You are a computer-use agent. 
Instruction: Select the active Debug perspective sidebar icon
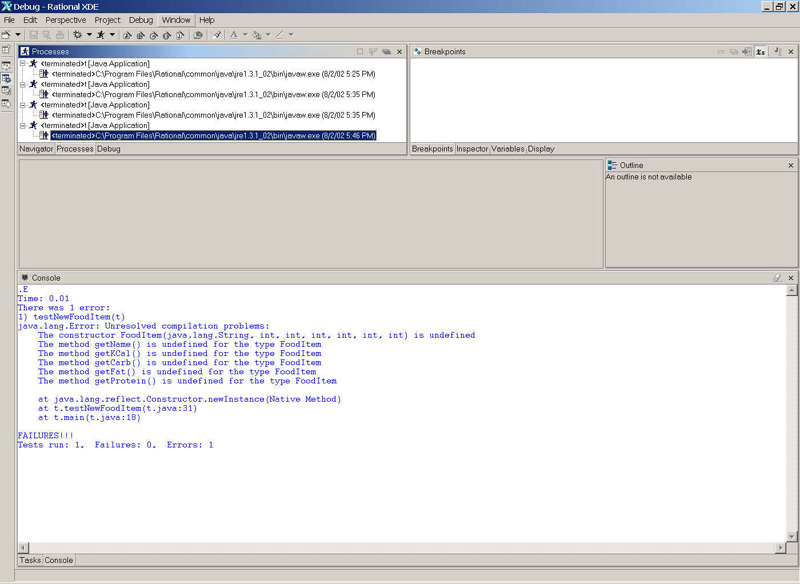[x=6, y=79]
